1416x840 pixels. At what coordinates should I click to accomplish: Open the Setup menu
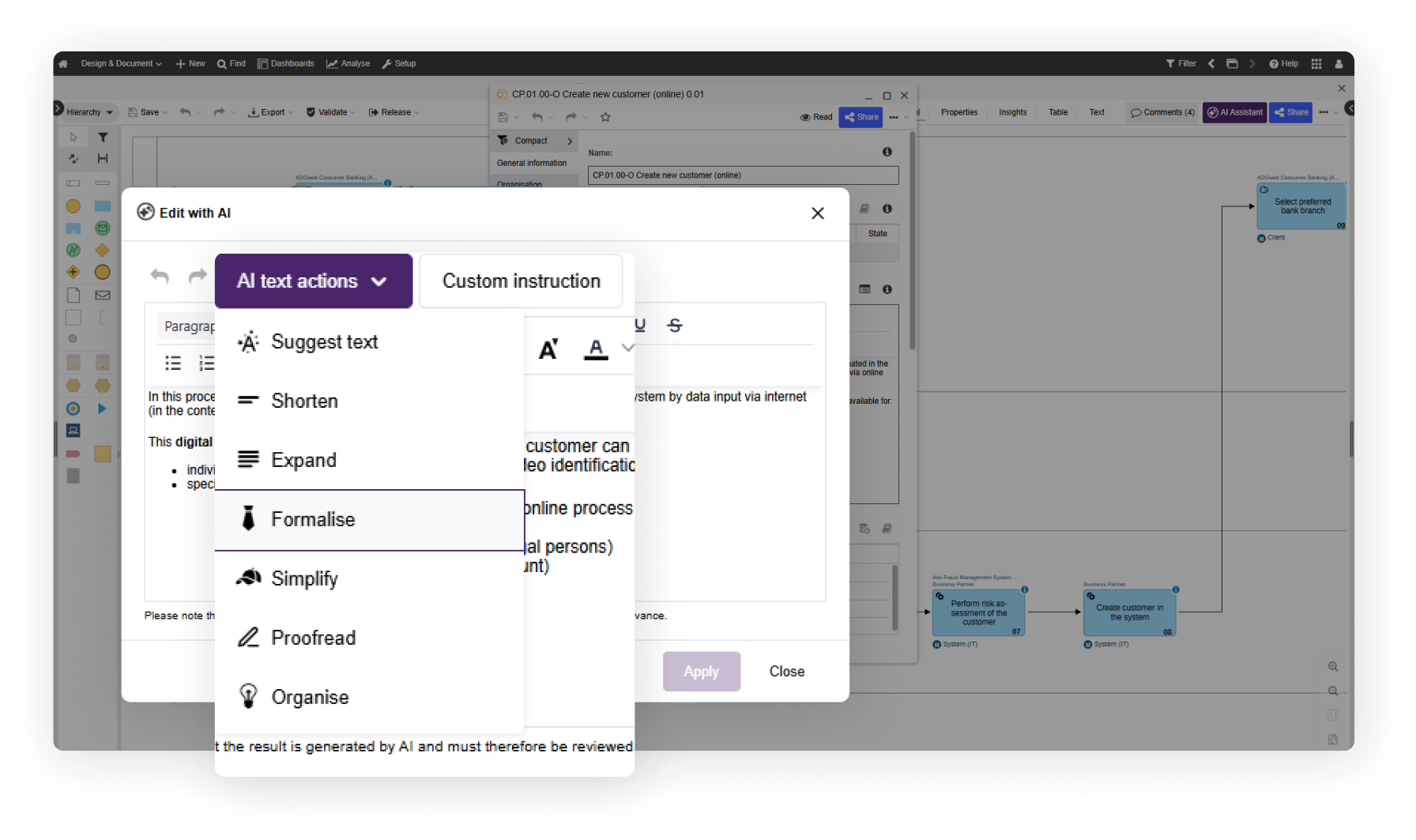tap(399, 64)
